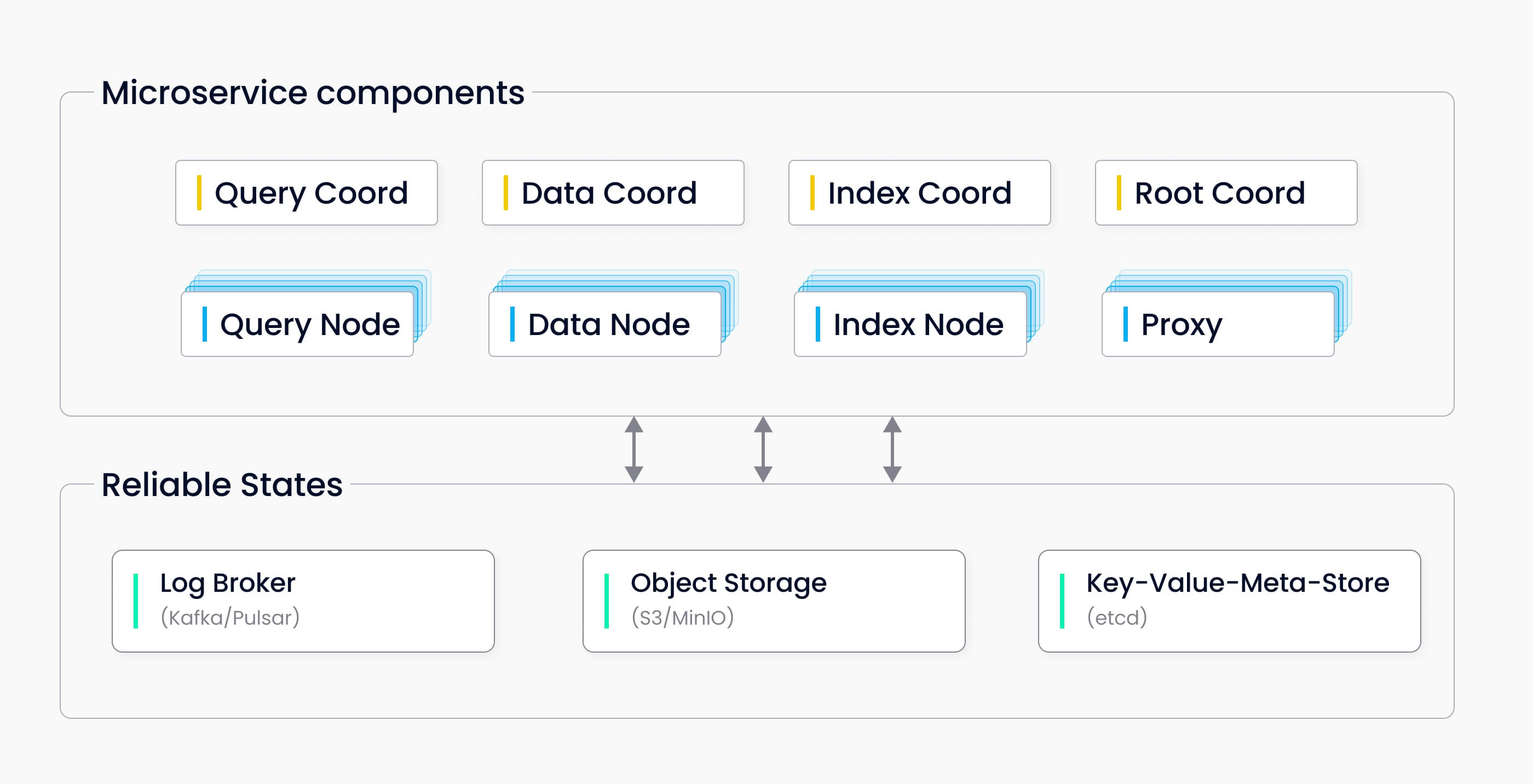Click the blue bar beside Proxy
This screenshot has width=1533, height=784.
tap(1125, 325)
